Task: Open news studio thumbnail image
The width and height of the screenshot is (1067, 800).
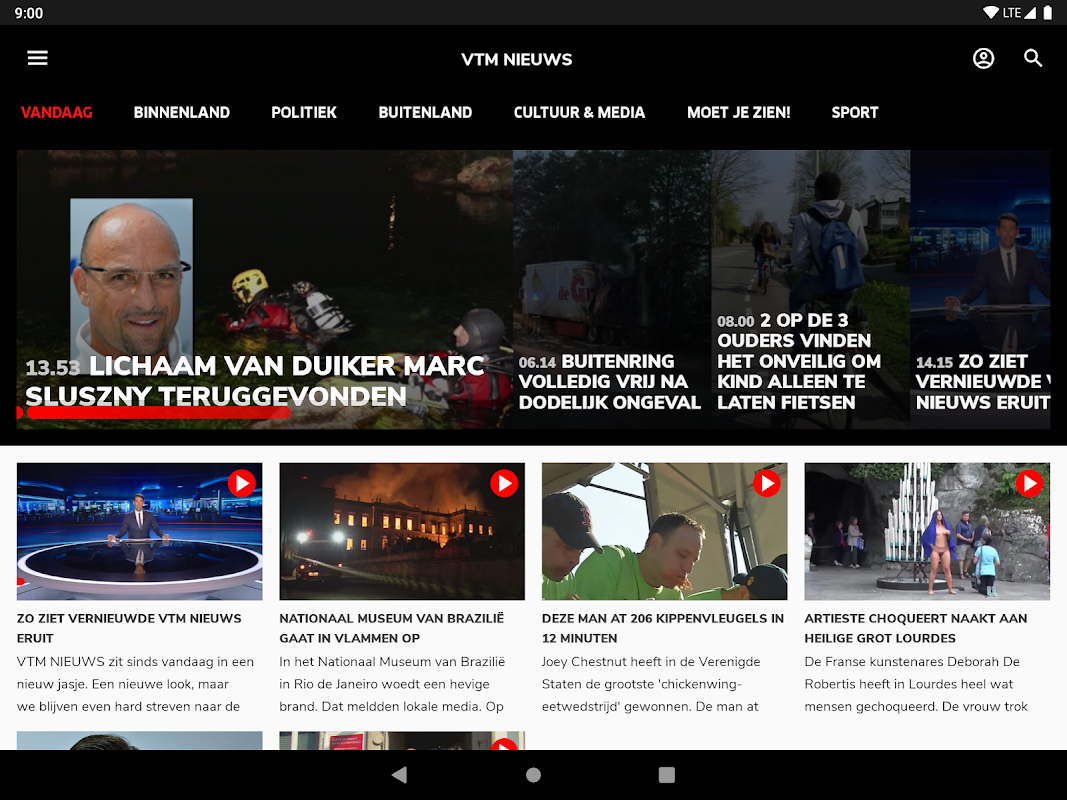Action: pos(139,531)
